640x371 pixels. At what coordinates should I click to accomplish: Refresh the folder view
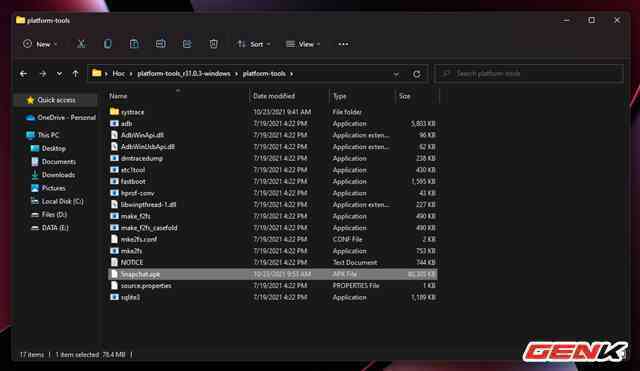pos(417,74)
